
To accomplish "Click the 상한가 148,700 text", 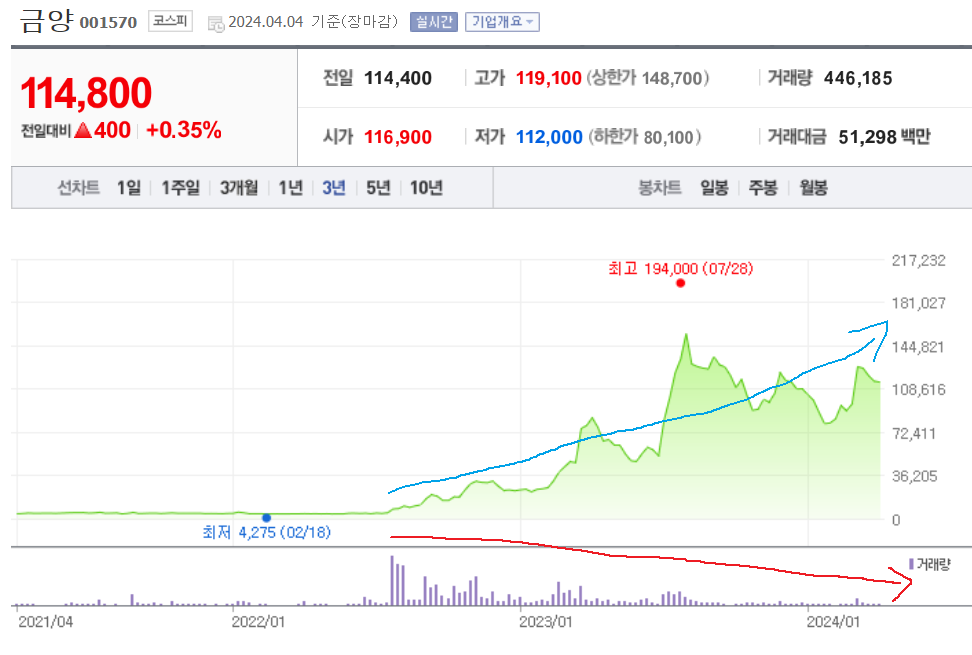I will click(648, 78).
